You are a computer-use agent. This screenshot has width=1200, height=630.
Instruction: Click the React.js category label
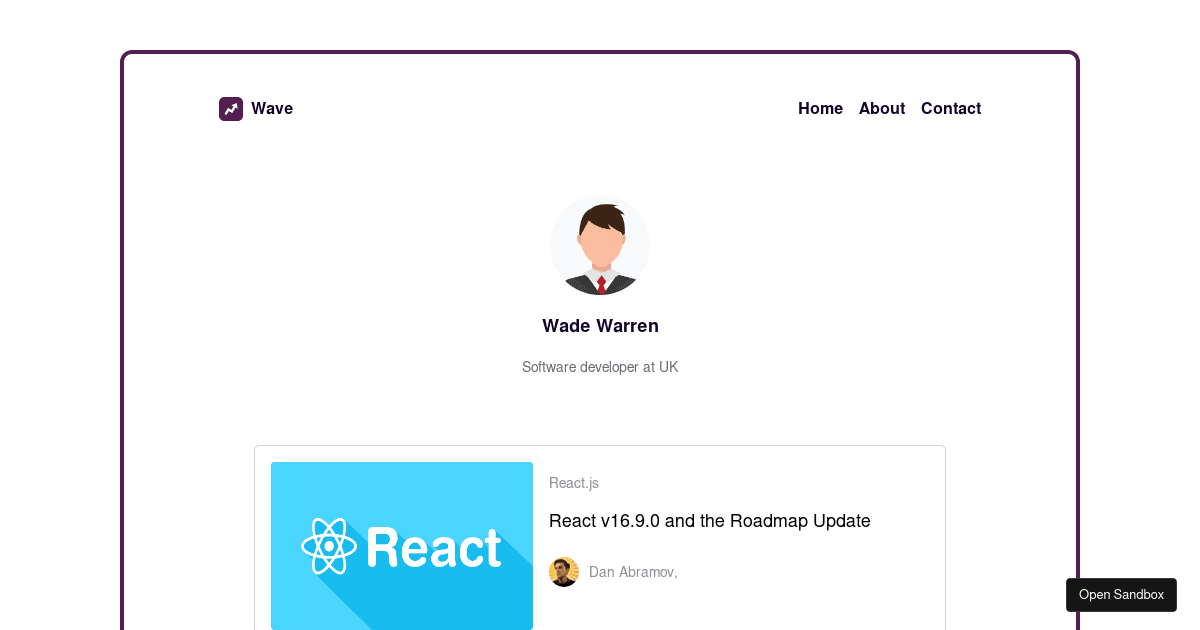tap(574, 483)
